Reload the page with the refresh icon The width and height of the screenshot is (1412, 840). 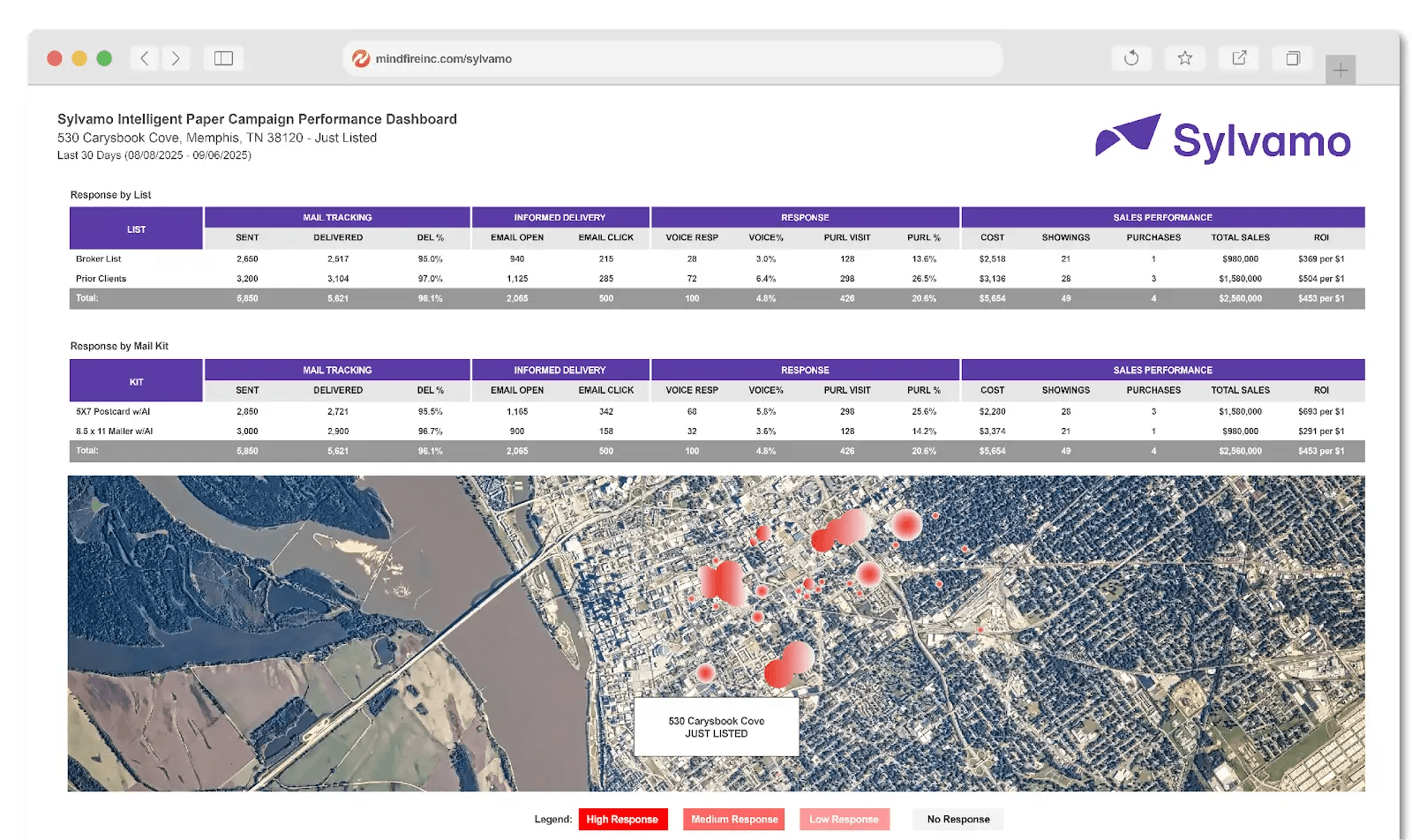point(1131,58)
